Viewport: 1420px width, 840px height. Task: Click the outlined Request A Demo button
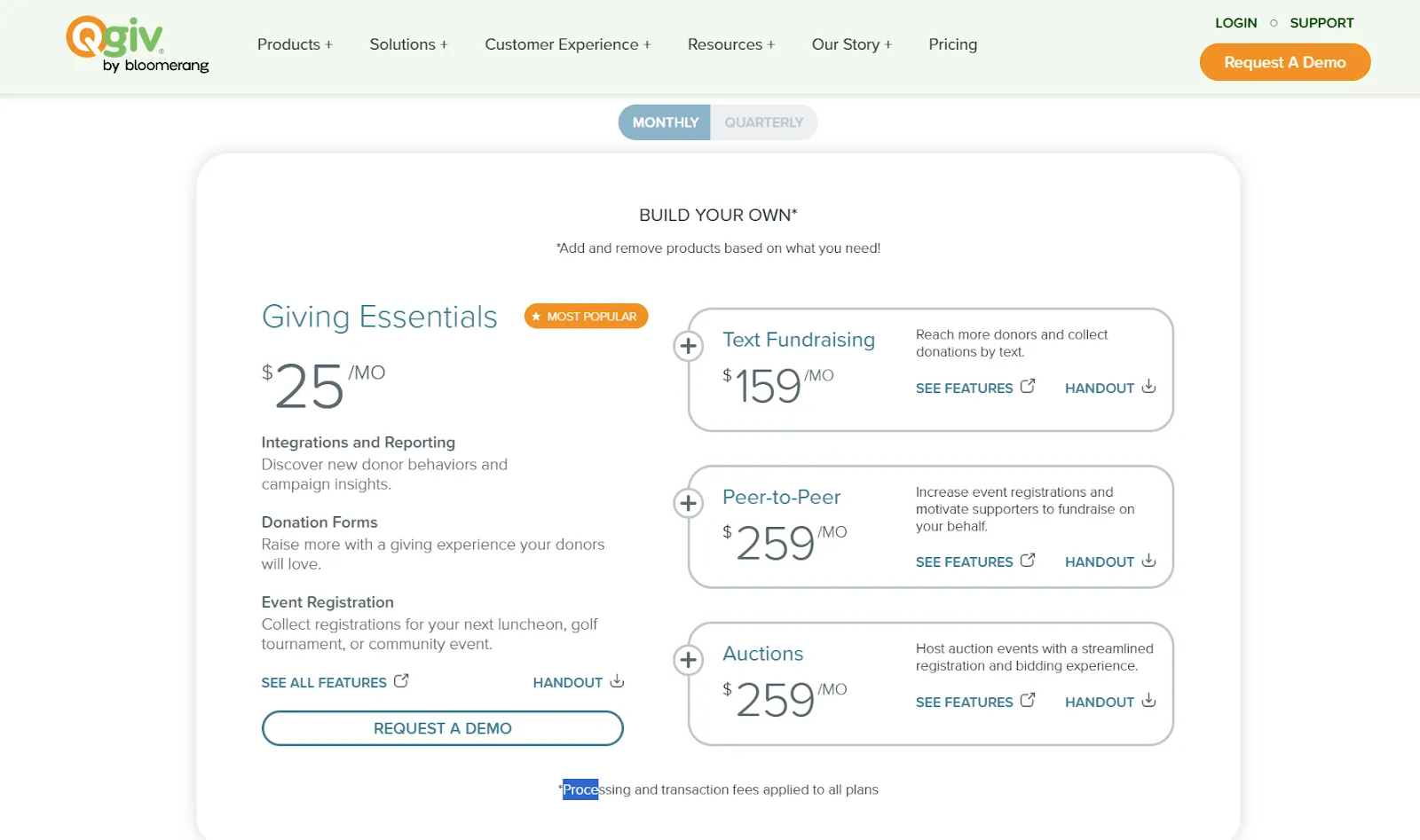point(443,728)
